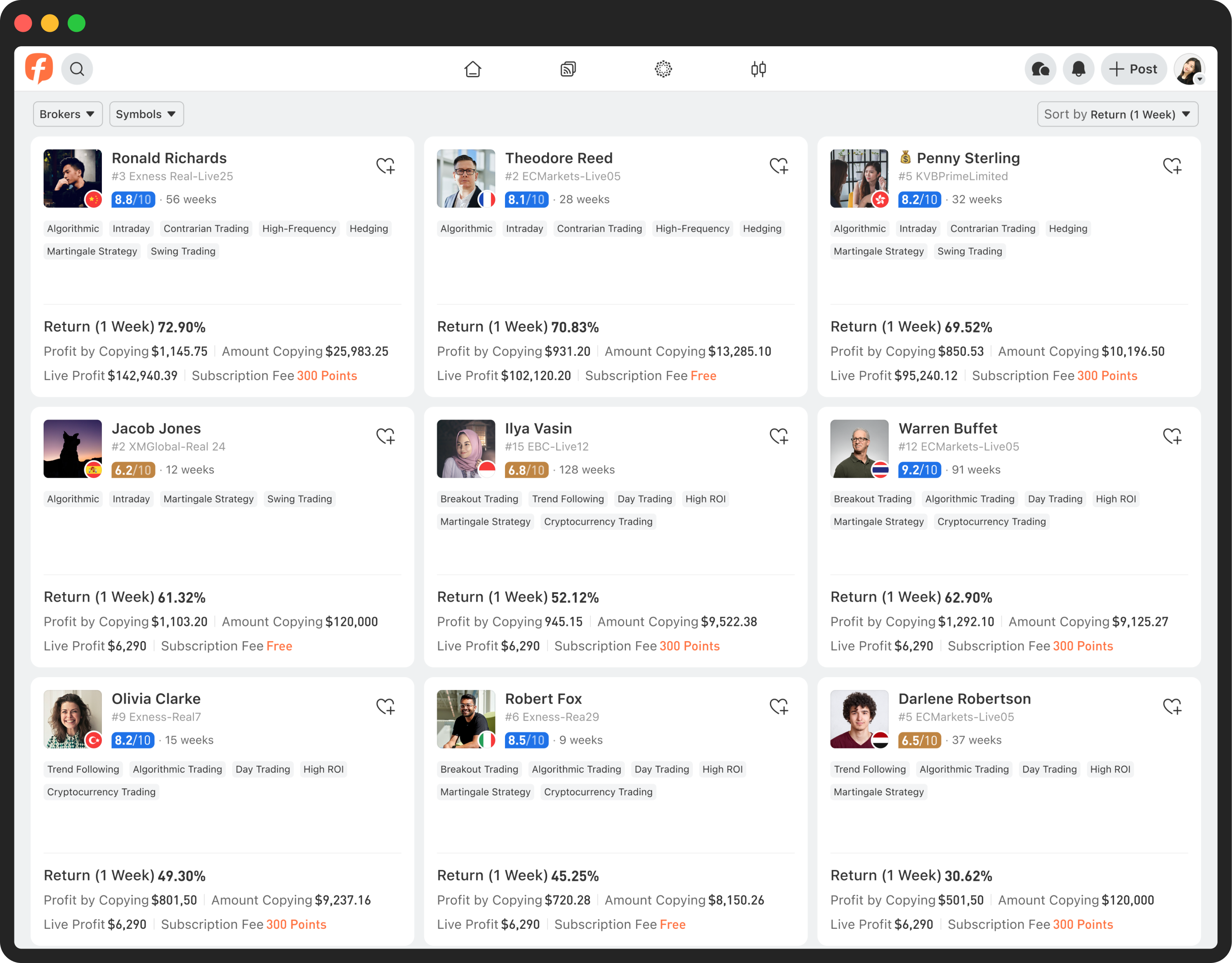The height and width of the screenshot is (963, 1232).
Task: Open the profile avatar account menu
Action: (1189, 69)
